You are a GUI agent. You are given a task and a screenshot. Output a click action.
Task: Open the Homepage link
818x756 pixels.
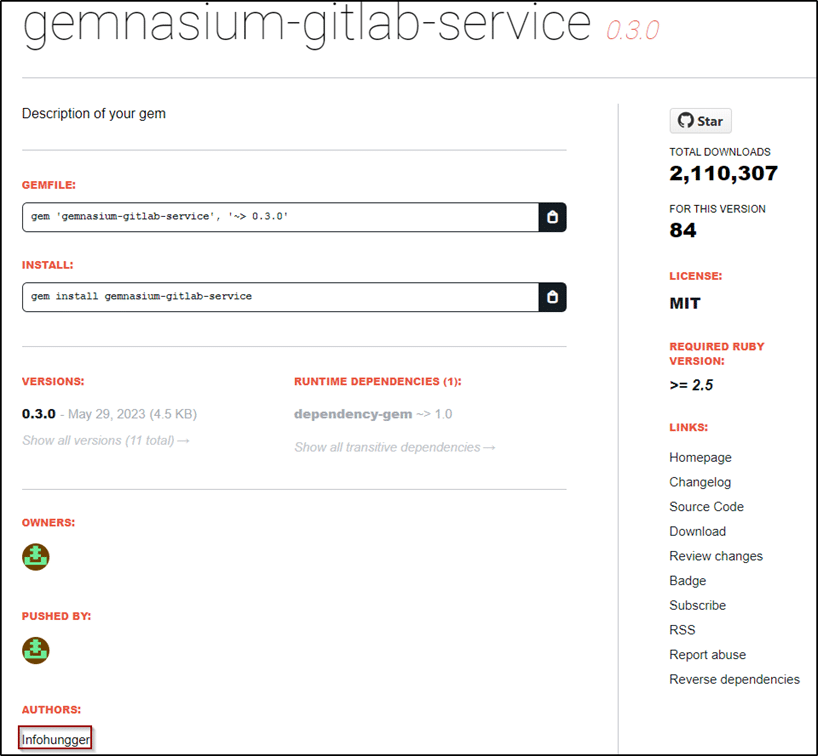click(700, 457)
